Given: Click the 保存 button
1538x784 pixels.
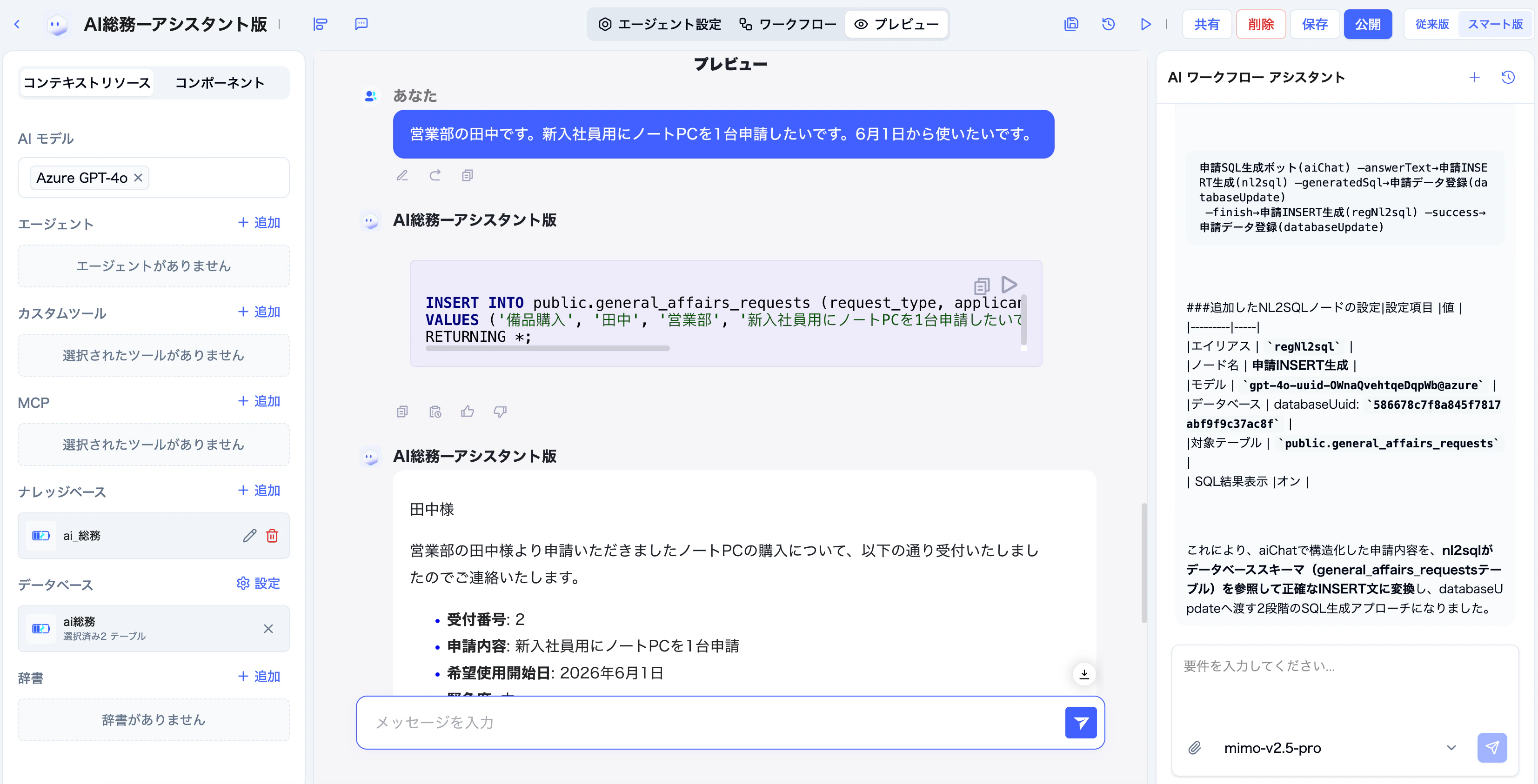Looking at the screenshot, I should click(x=1315, y=25).
